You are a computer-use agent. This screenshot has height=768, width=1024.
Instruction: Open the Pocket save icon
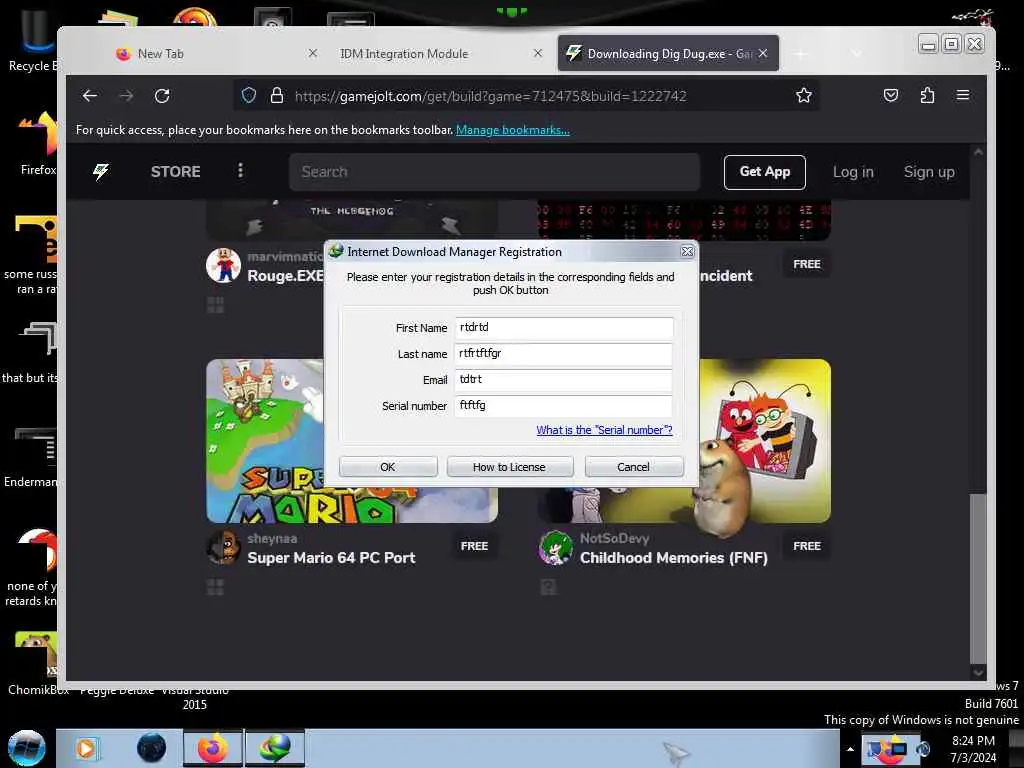pos(891,95)
